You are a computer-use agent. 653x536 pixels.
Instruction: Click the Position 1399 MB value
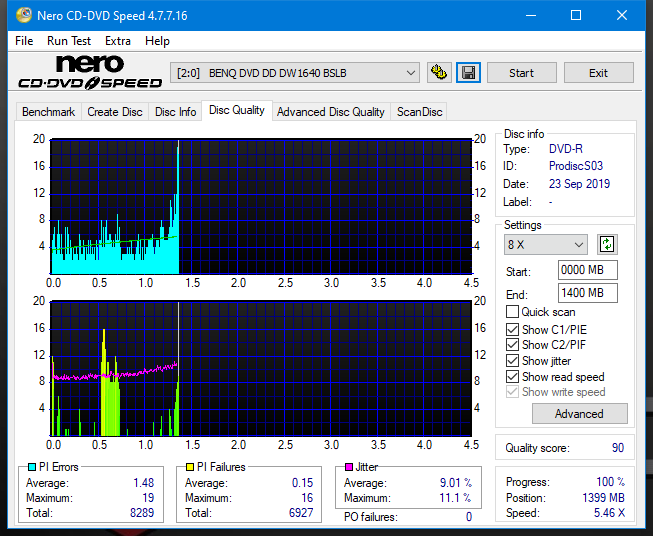(x=603, y=498)
